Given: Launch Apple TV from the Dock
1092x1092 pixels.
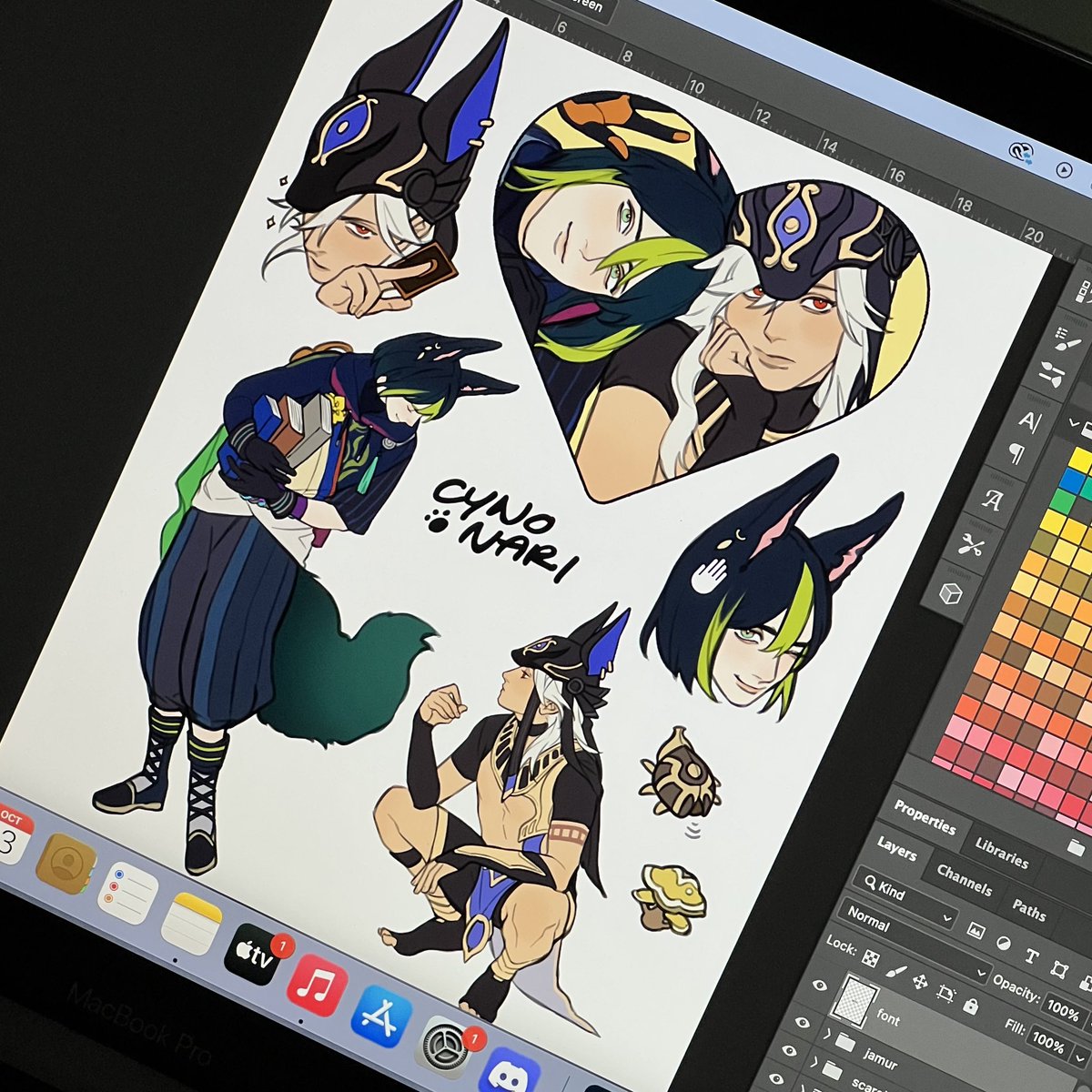Looking at the screenshot, I should 252,953.
